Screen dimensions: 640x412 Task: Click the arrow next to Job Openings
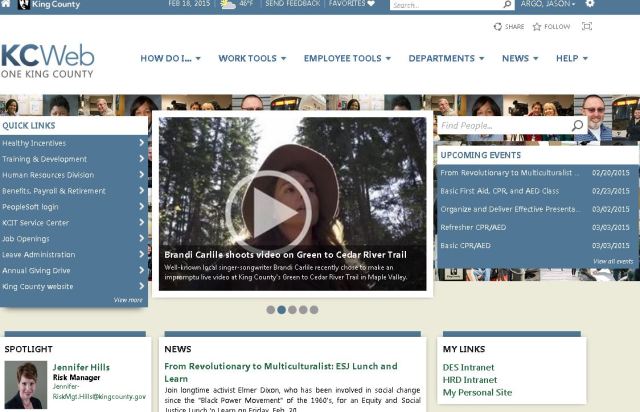142,238
